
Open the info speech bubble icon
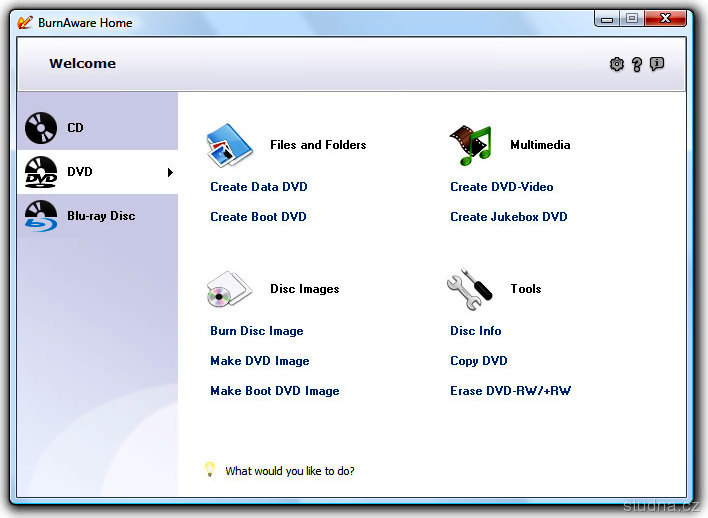(657, 64)
